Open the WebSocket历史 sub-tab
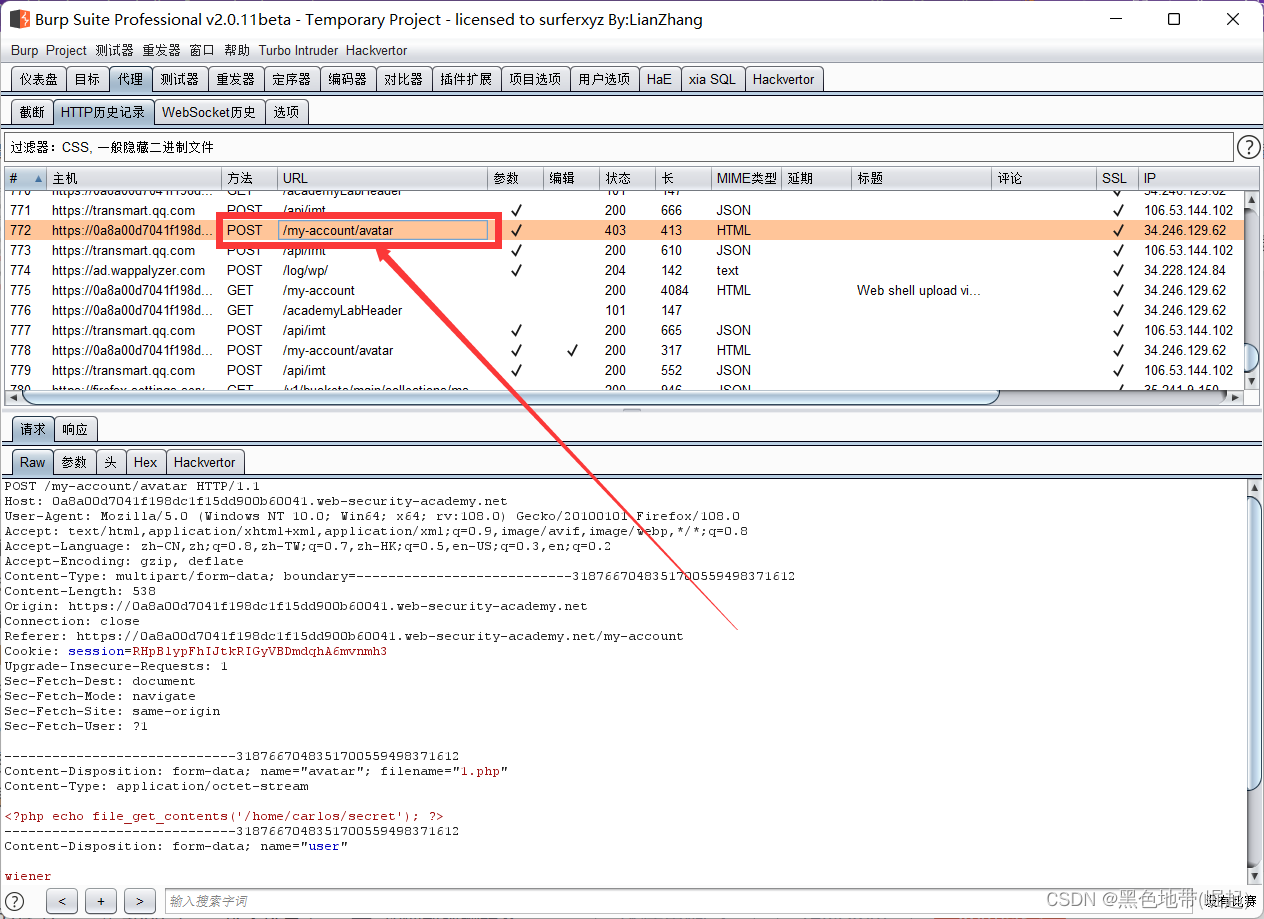Image resolution: width=1264 pixels, height=919 pixels. pos(209,112)
